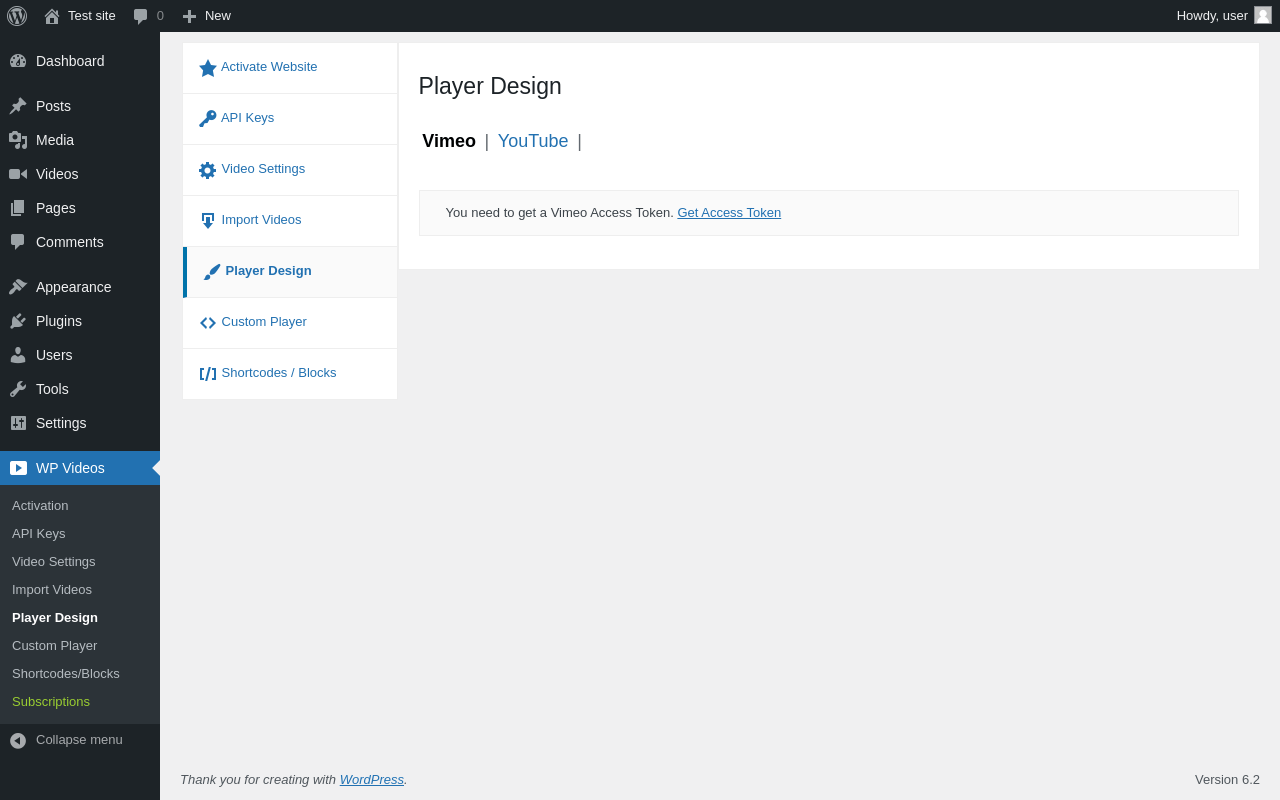Screen dimensions: 1280x800
Task: Open Activation in WP Videos submenu
Action: [x=40, y=505]
